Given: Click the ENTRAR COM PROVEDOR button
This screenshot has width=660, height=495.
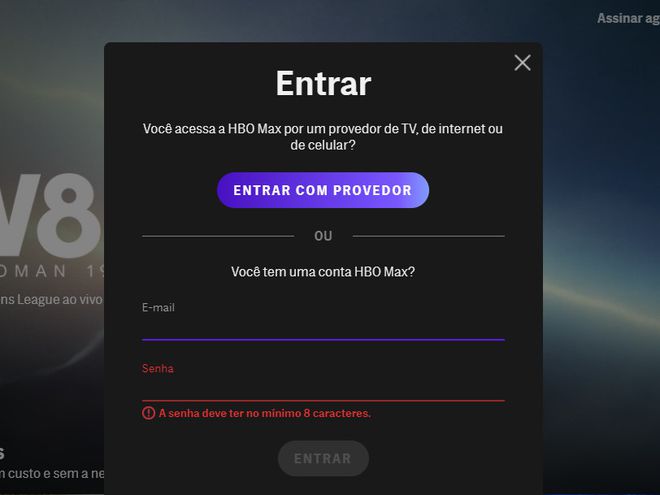Looking at the screenshot, I should pyautogui.click(x=323, y=190).
